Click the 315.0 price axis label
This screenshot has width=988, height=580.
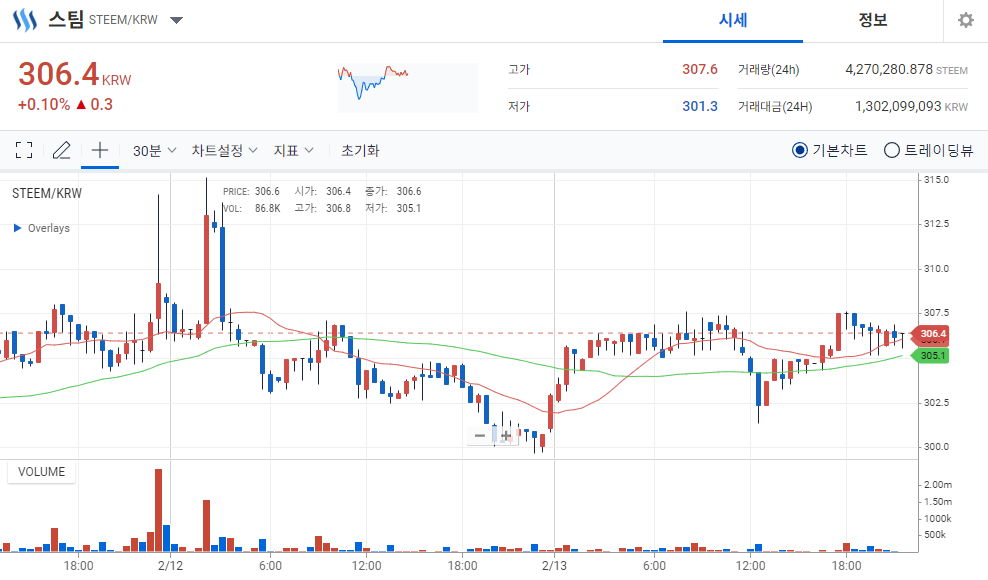936,180
